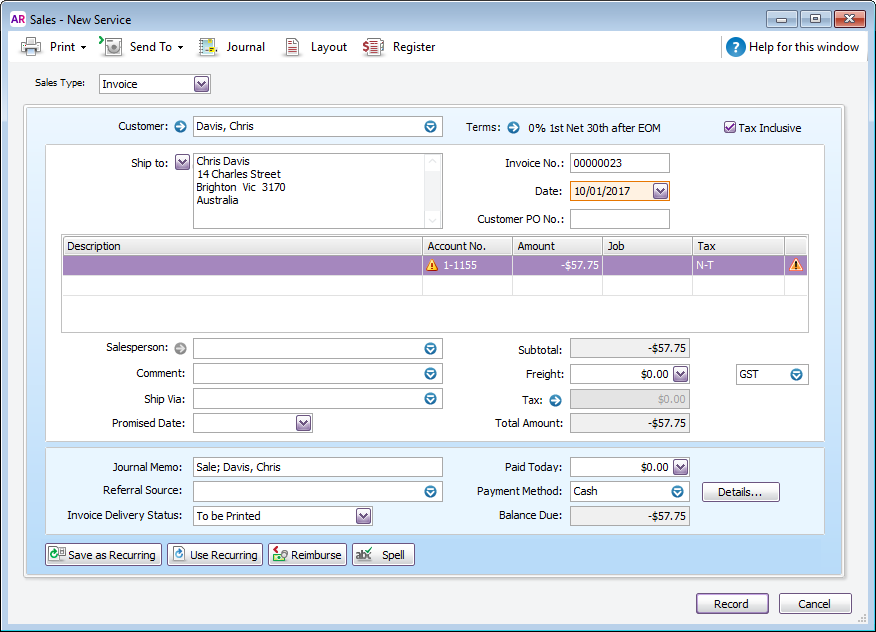Click the Salesperson zoom arrow
Viewport: 876px width, 632px height.
[180, 348]
